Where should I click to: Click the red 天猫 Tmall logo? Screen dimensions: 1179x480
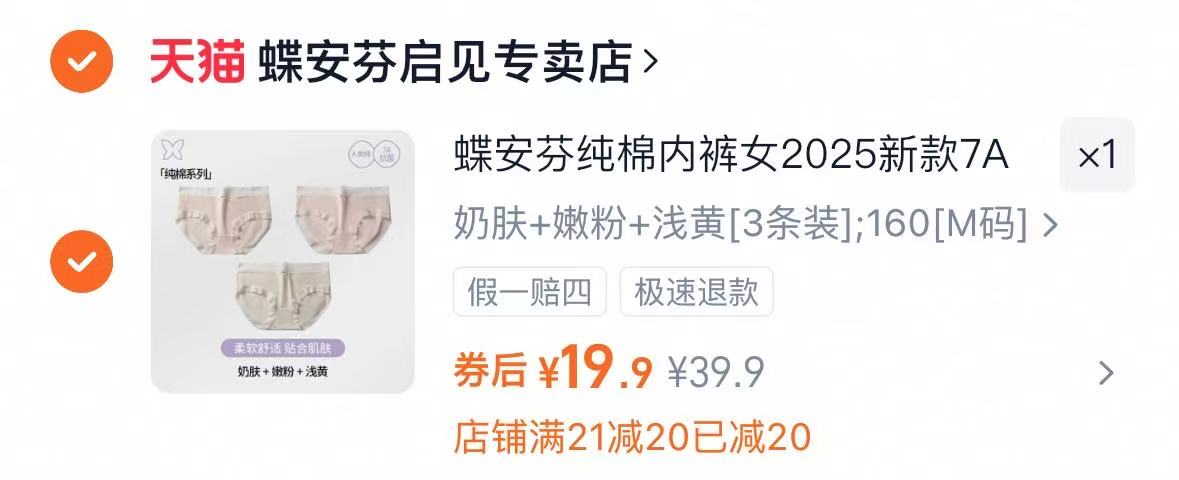tap(197, 61)
